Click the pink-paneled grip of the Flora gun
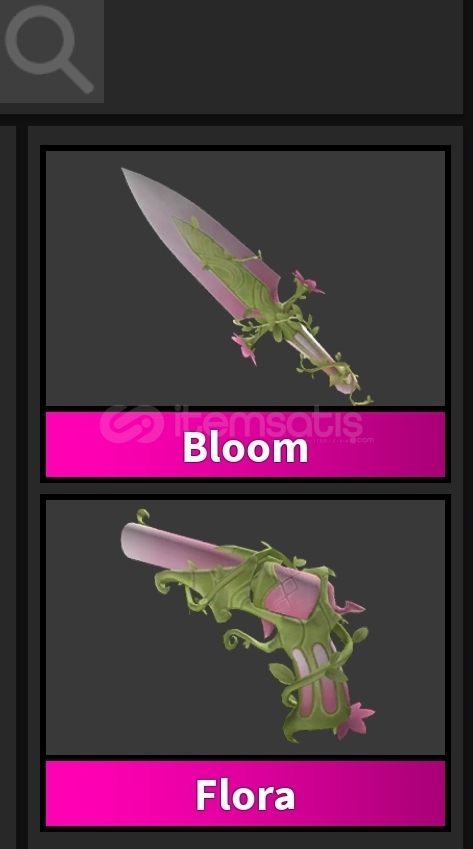473x849 pixels. pos(319,688)
